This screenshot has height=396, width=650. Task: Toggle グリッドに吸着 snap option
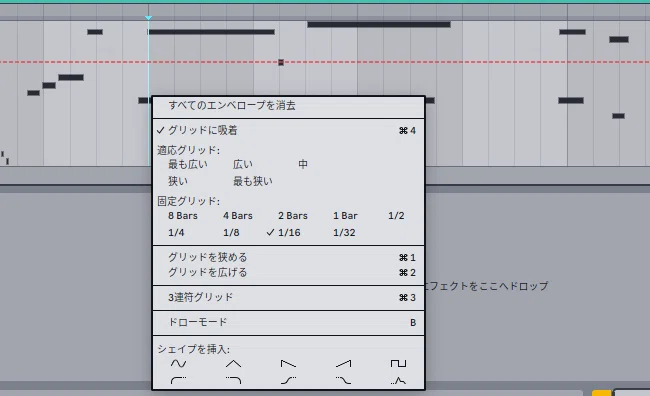pos(289,130)
